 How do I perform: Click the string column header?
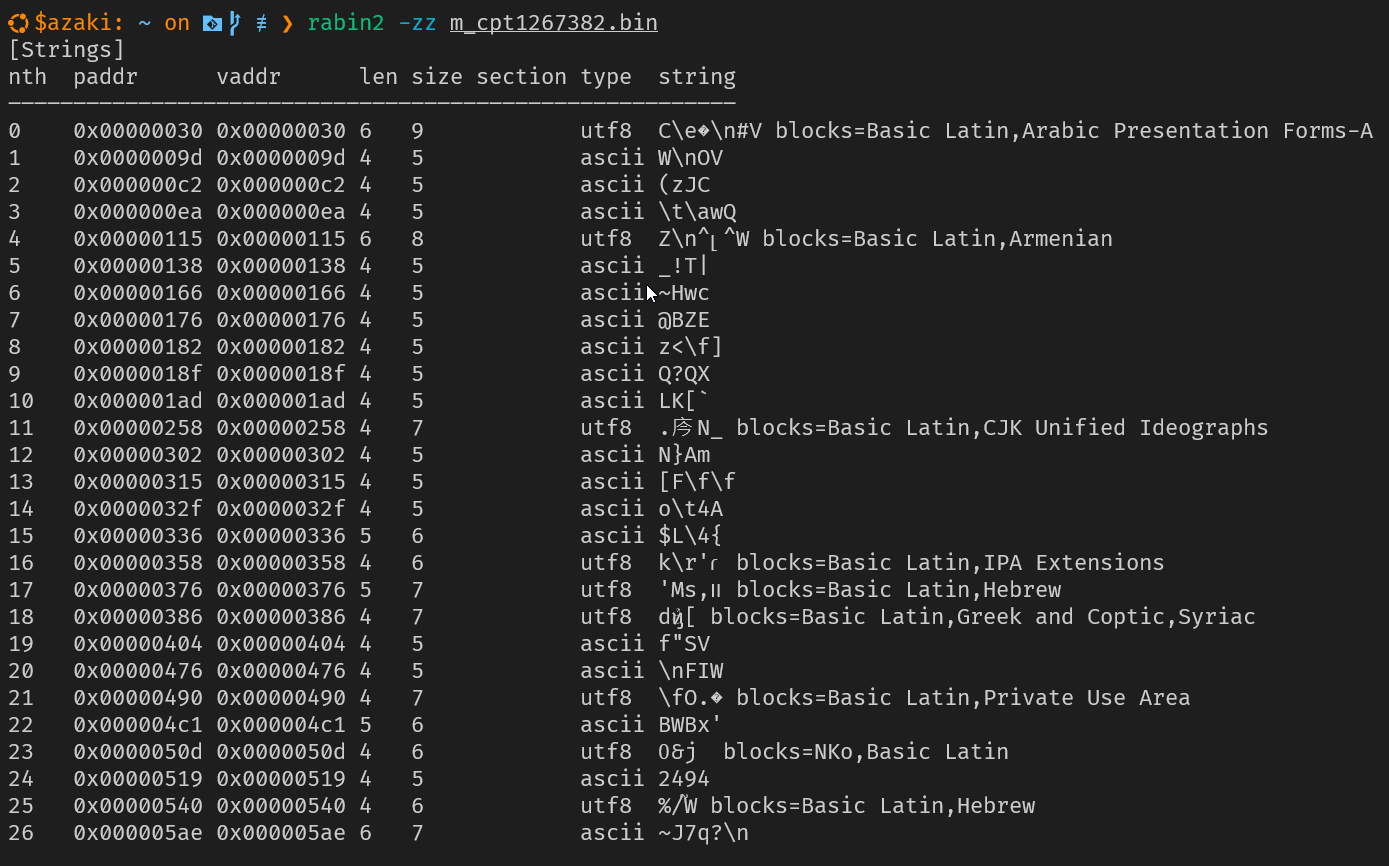click(x=697, y=77)
